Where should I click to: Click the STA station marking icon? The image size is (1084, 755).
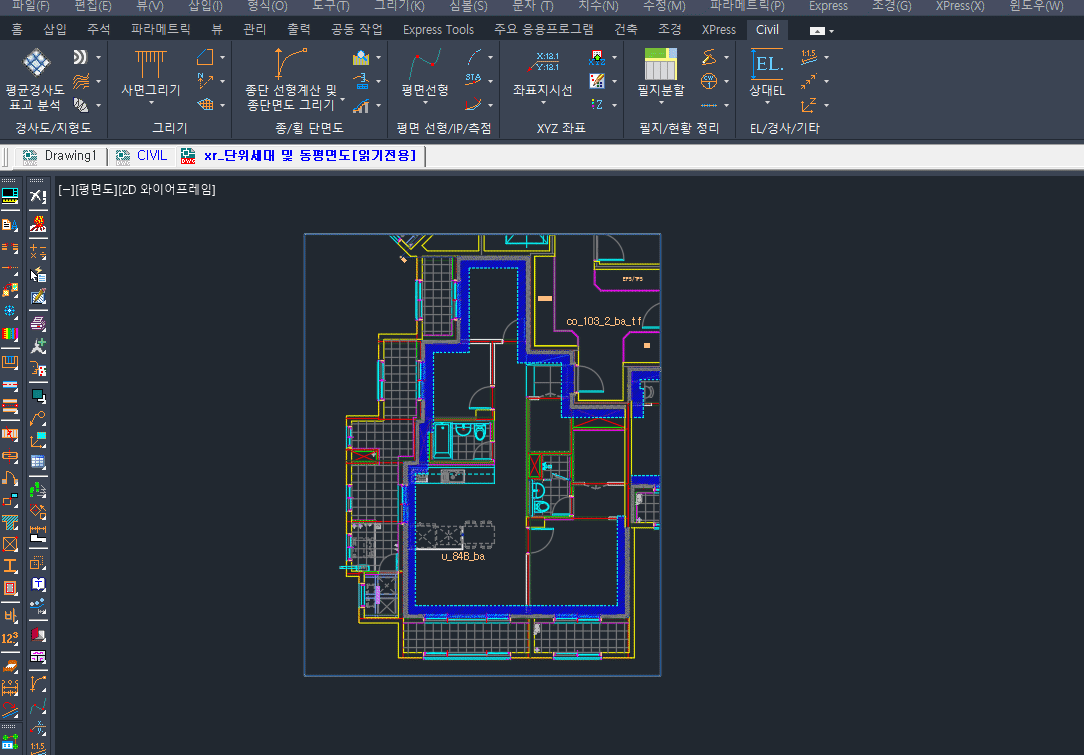click(x=475, y=80)
